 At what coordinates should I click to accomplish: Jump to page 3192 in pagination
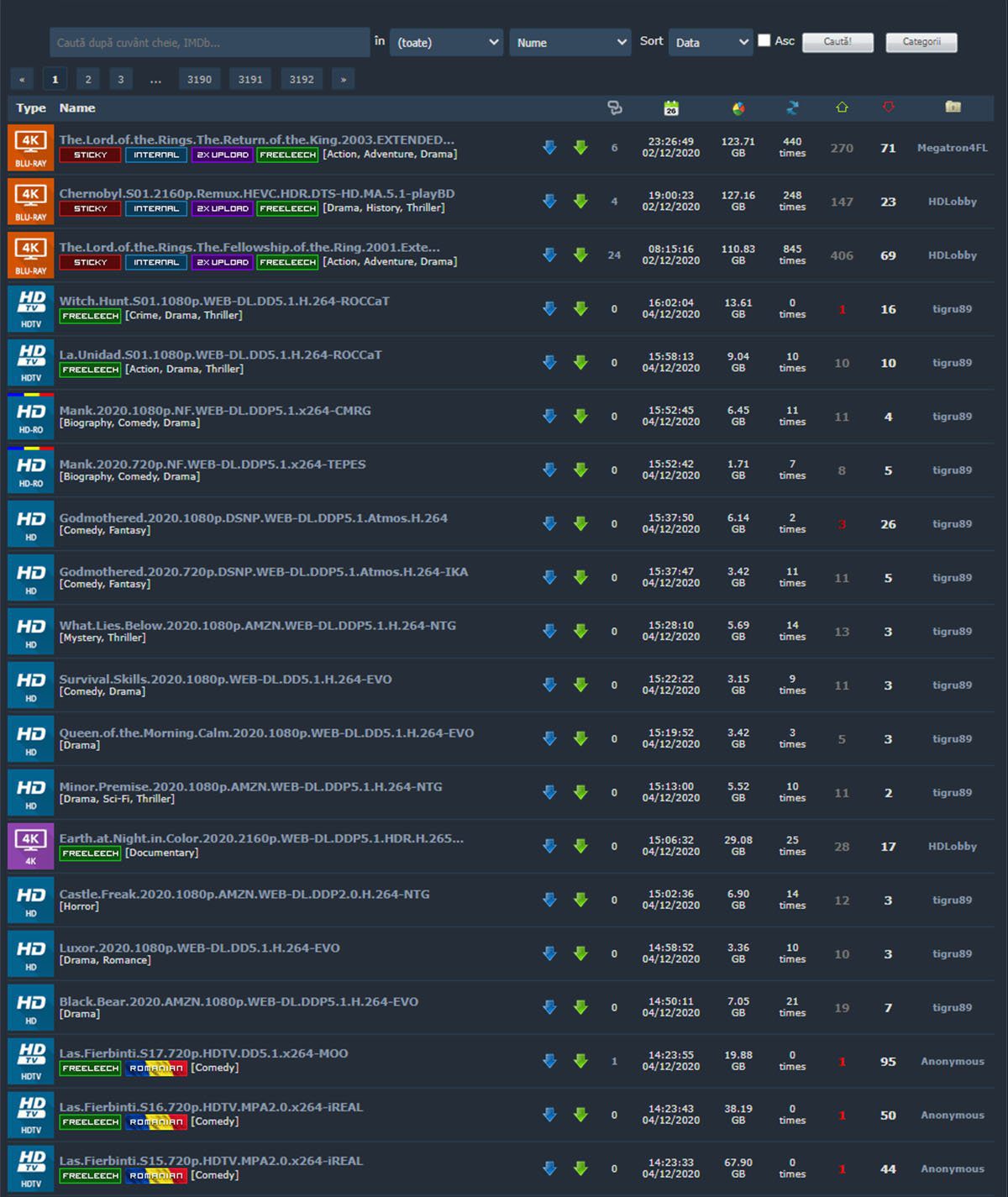click(301, 79)
